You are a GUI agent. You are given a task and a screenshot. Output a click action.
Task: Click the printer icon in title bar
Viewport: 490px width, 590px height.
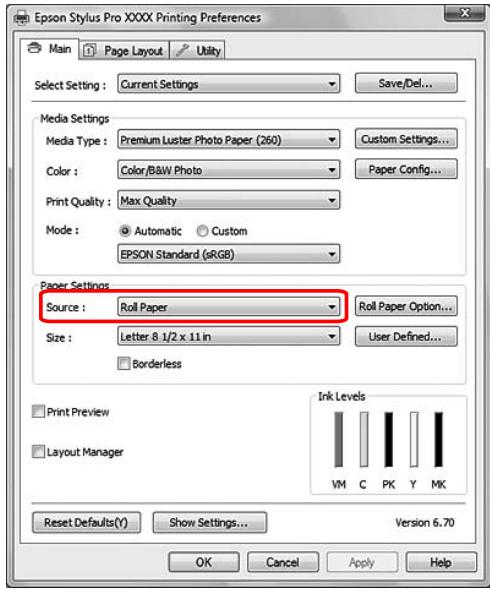pyautogui.click(x=21, y=18)
